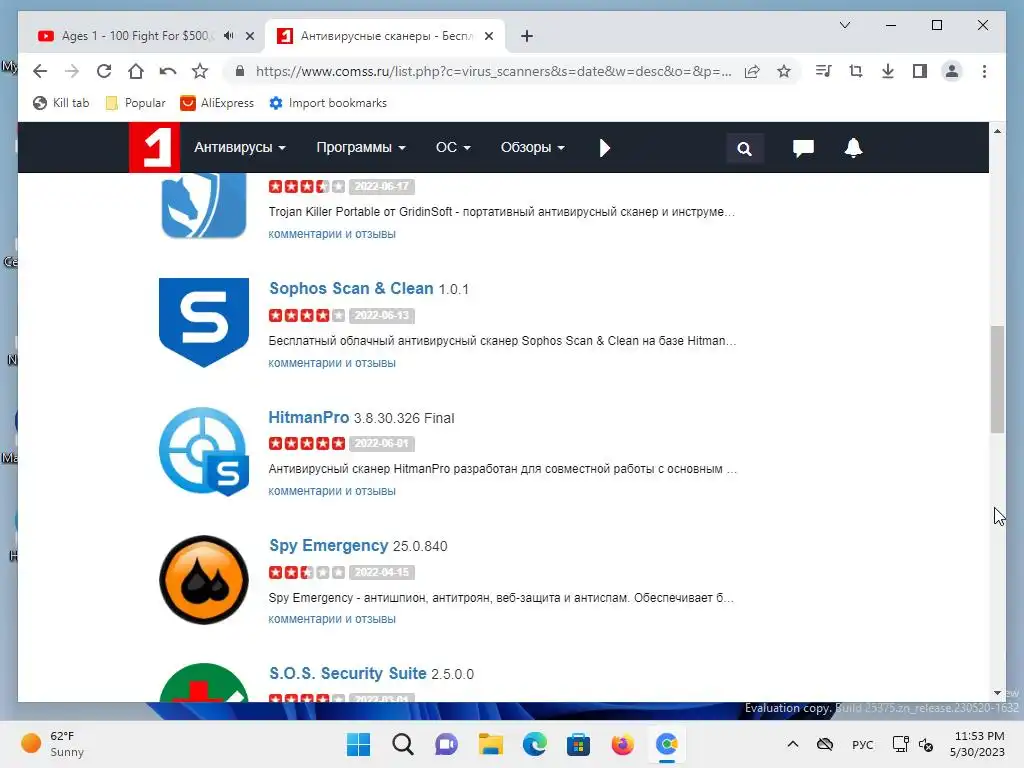Open the HitmanPro title link
The width and height of the screenshot is (1024, 768).
pyautogui.click(x=309, y=417)
